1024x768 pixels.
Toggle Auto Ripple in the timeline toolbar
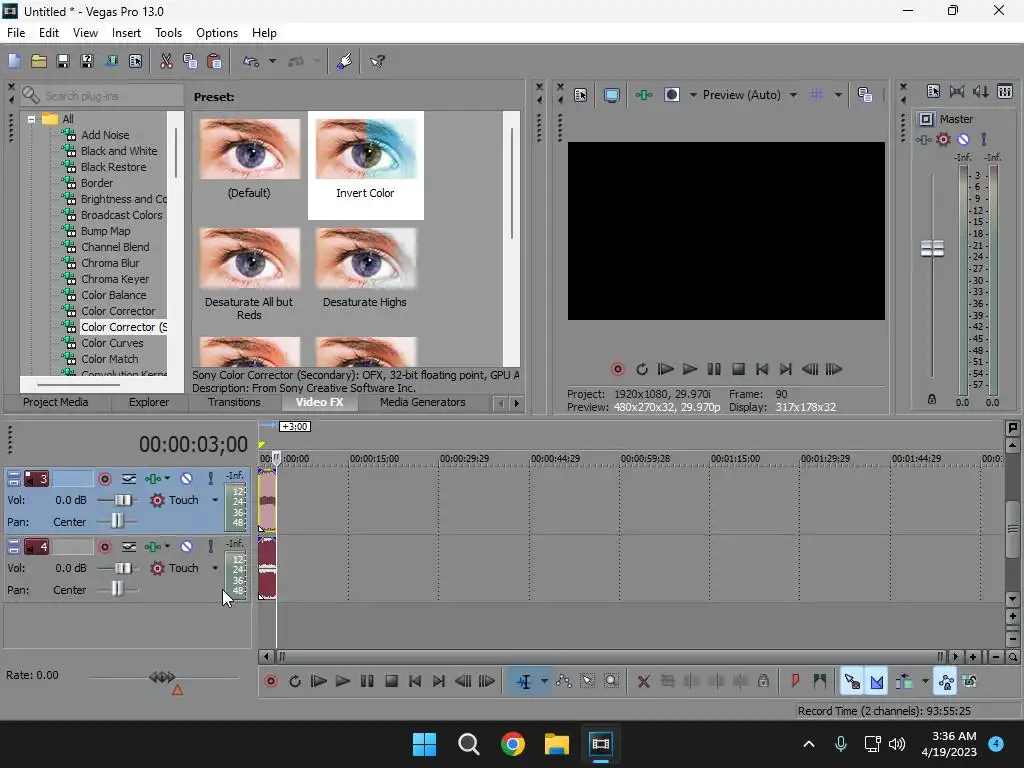click(x=904, y=682)
